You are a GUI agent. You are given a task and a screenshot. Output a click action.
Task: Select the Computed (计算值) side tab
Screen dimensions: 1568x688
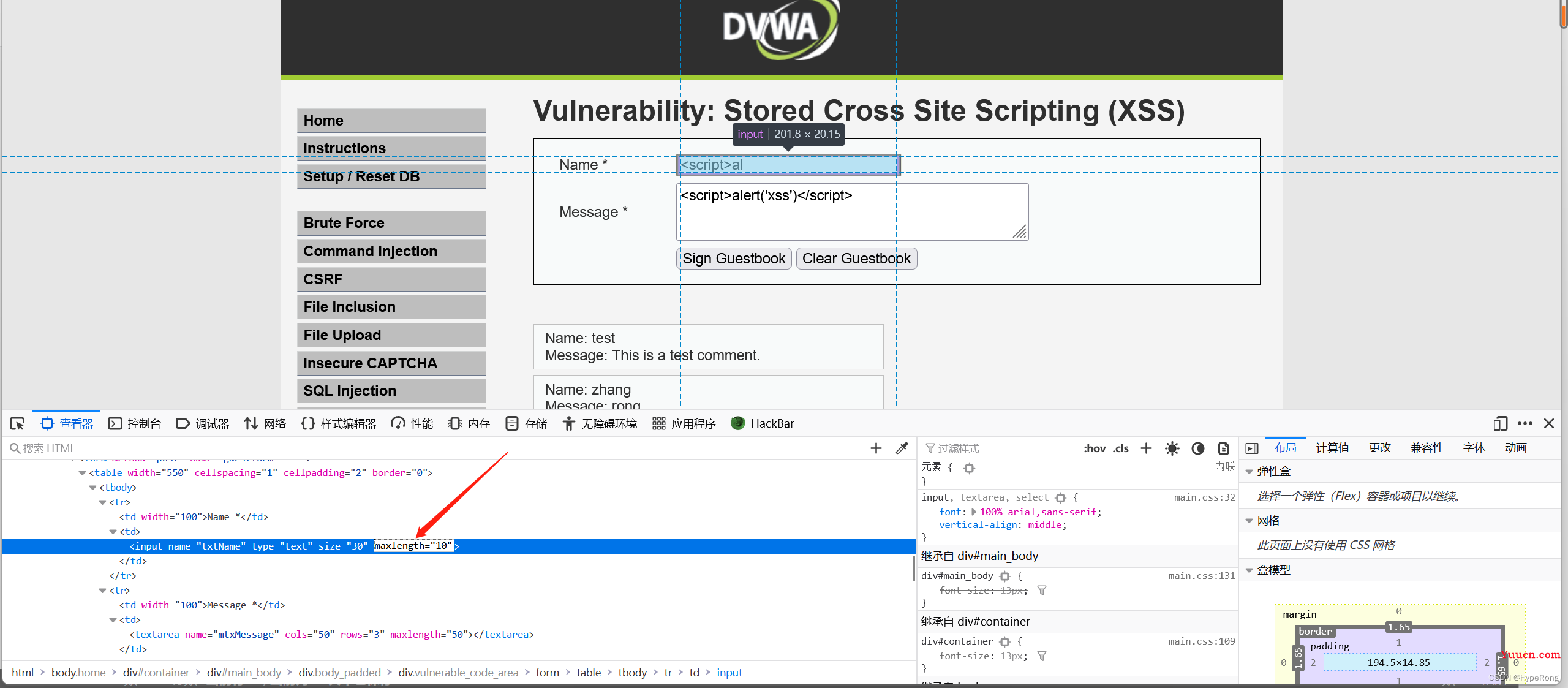[x=1332, y=448]
